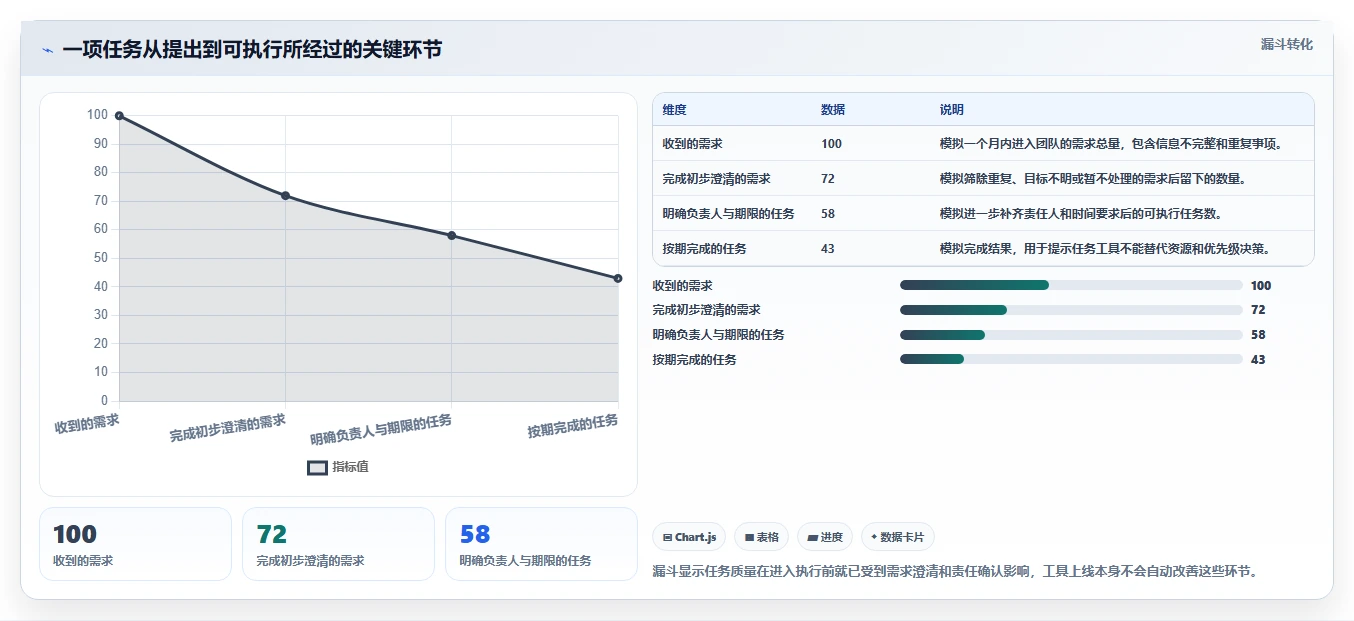1354x621 pixels.
Task: Click the chart data point at 72
Action: (x=285, y=196)
